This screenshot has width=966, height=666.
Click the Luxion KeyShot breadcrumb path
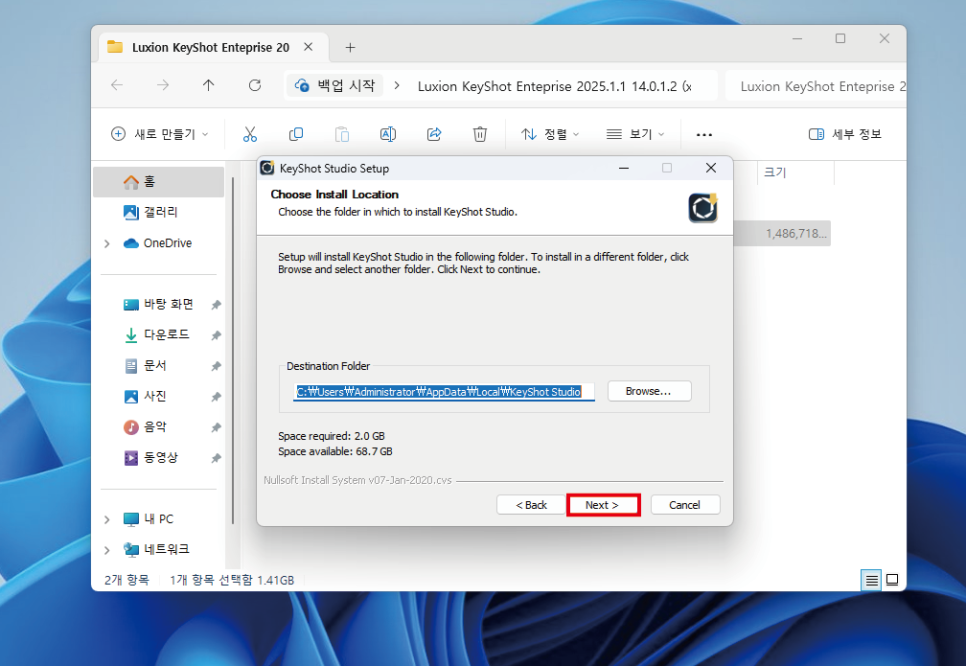point(554,86)
